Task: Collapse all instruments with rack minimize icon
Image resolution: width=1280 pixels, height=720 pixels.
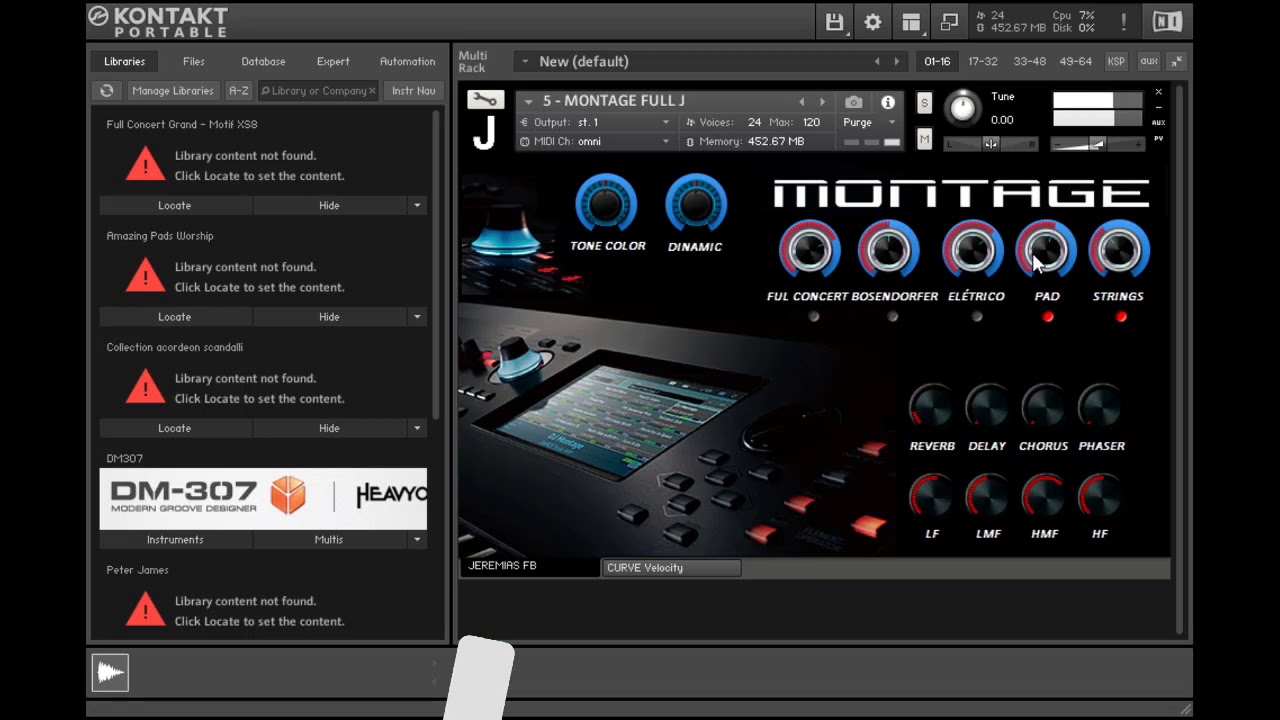Action: point(1176,62)
